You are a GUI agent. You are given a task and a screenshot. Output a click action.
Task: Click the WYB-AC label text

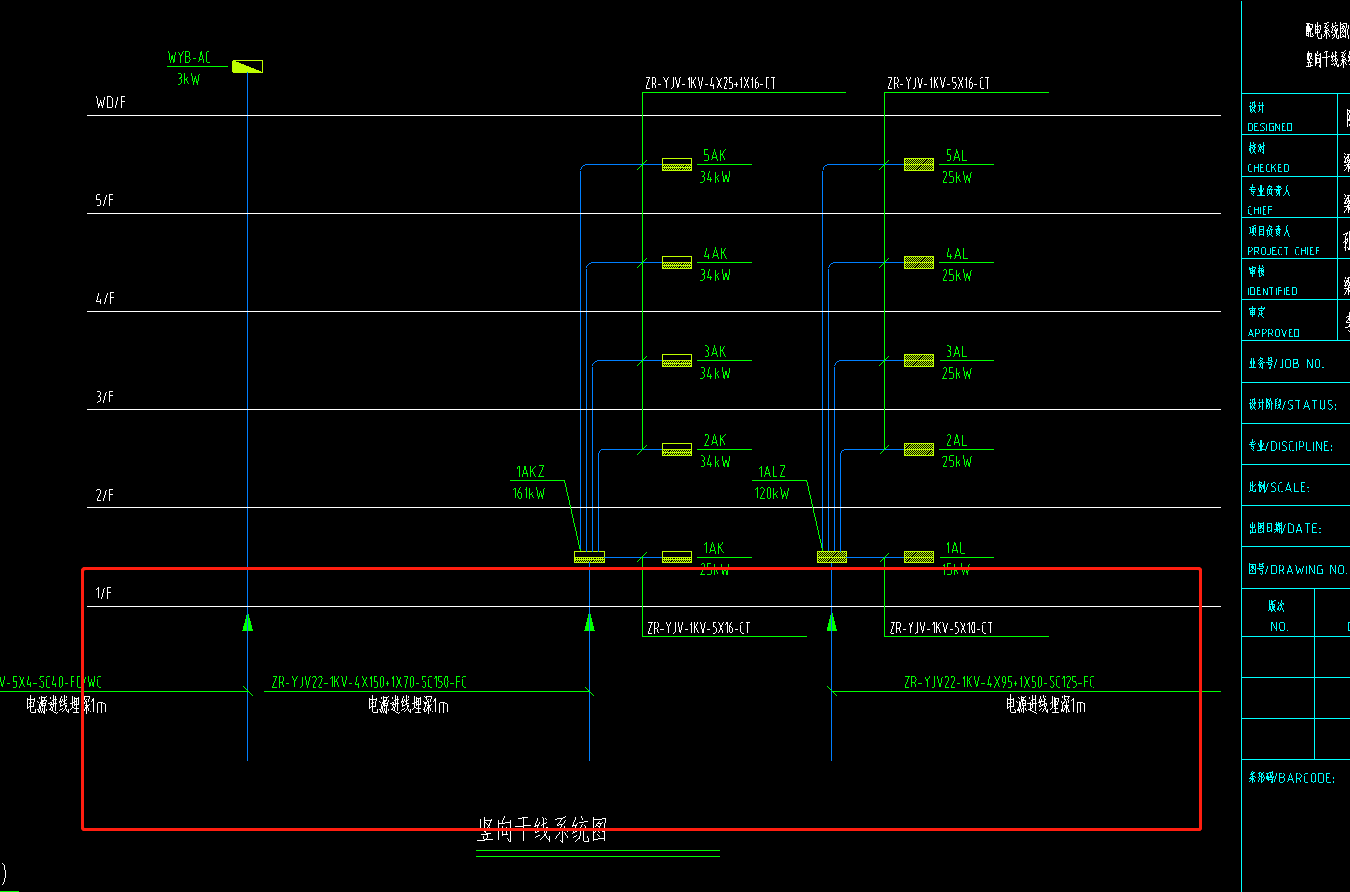[189, 59]
